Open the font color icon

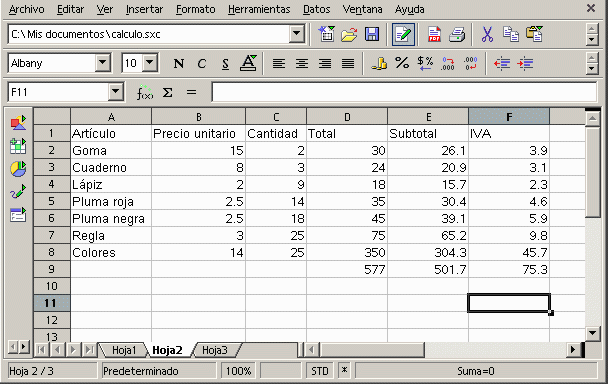[x=248, y=63]
